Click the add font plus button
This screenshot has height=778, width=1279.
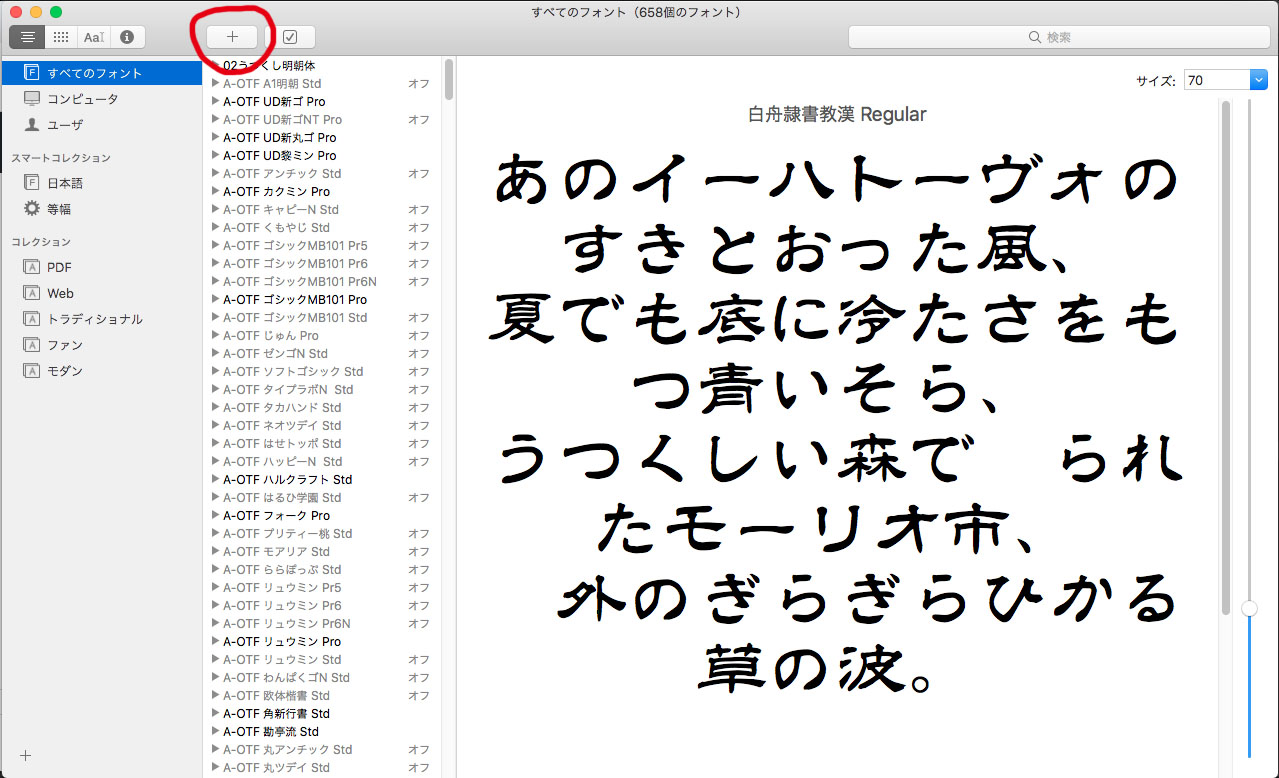coord(232,37)
